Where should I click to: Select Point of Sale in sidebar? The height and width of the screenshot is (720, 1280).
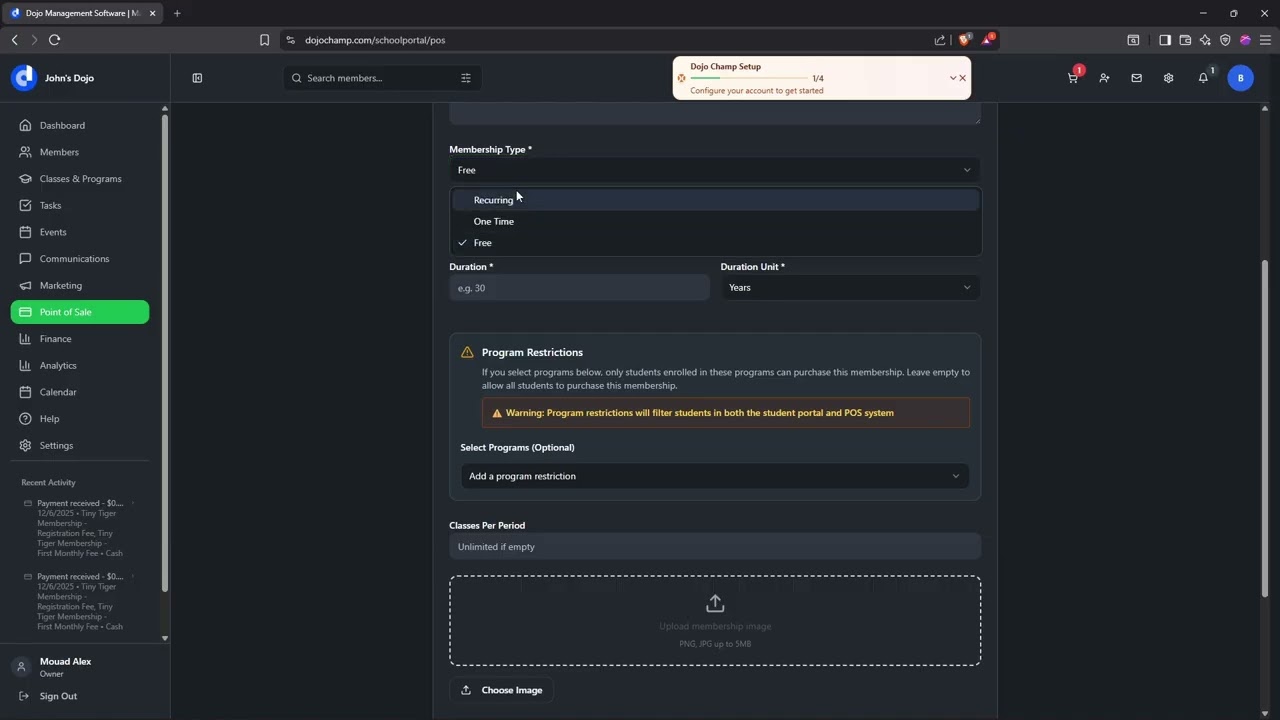tap(80, 312)
